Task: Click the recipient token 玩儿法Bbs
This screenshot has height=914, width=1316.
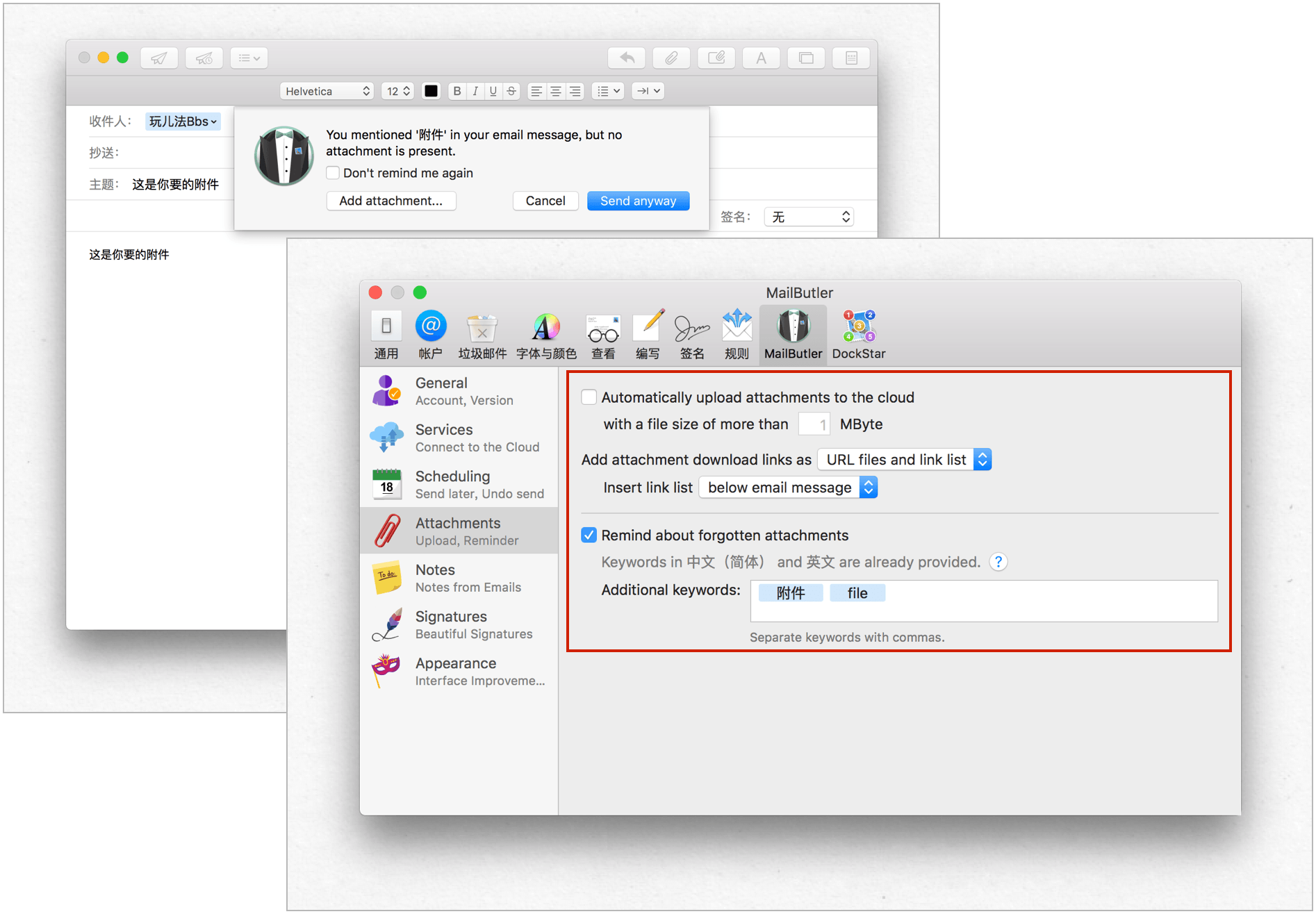Action: [x=183, y=122]
